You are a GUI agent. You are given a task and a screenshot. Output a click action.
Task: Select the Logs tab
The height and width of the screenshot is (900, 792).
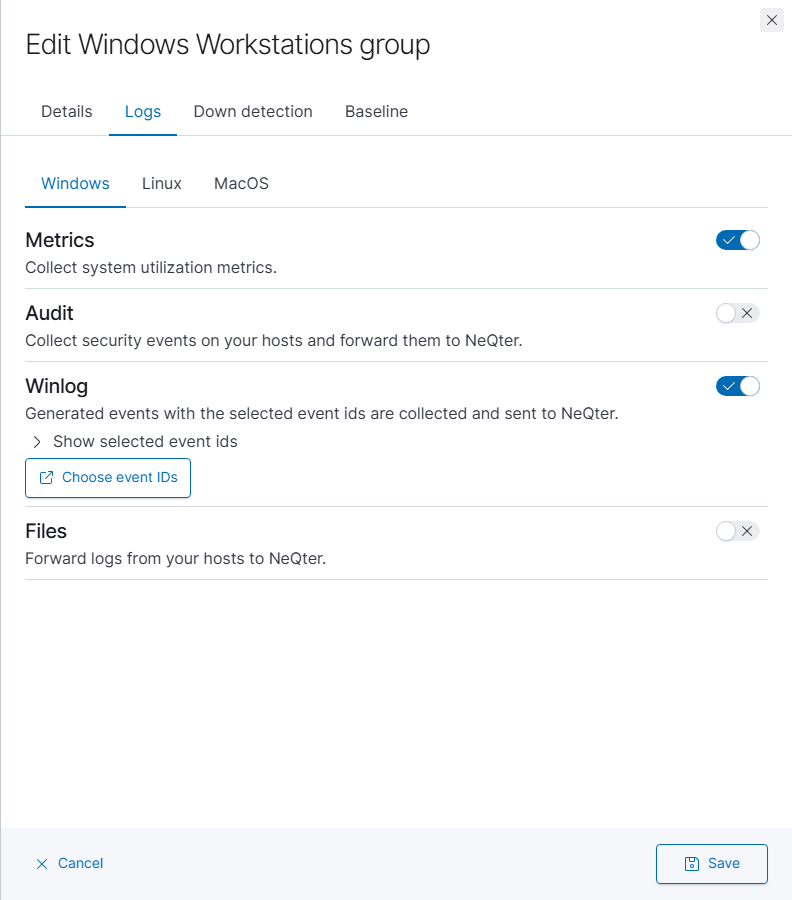(143, 111)
